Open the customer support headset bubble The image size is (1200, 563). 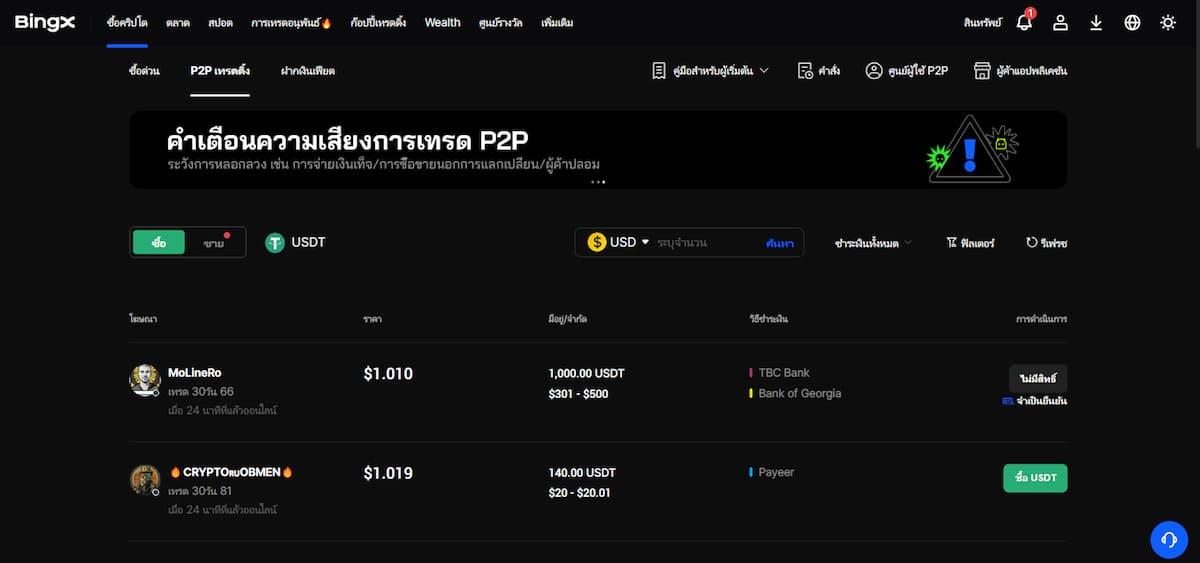coord(1168,540)
